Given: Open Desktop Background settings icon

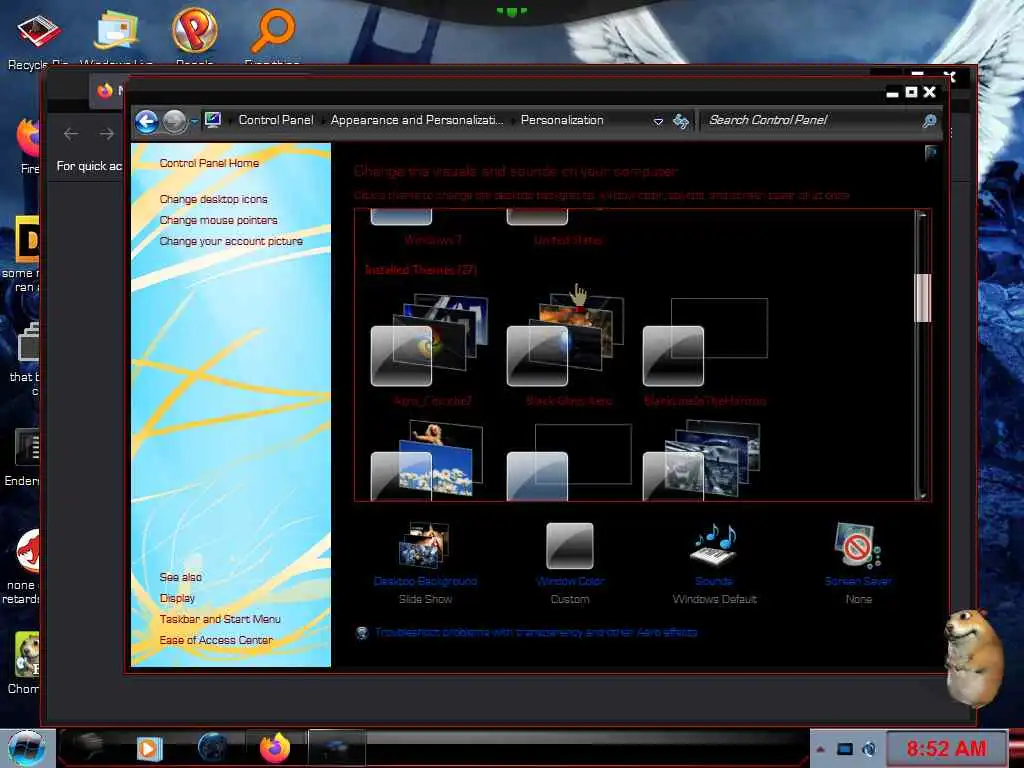Looking at the screenshot, I should click(424, 545).
